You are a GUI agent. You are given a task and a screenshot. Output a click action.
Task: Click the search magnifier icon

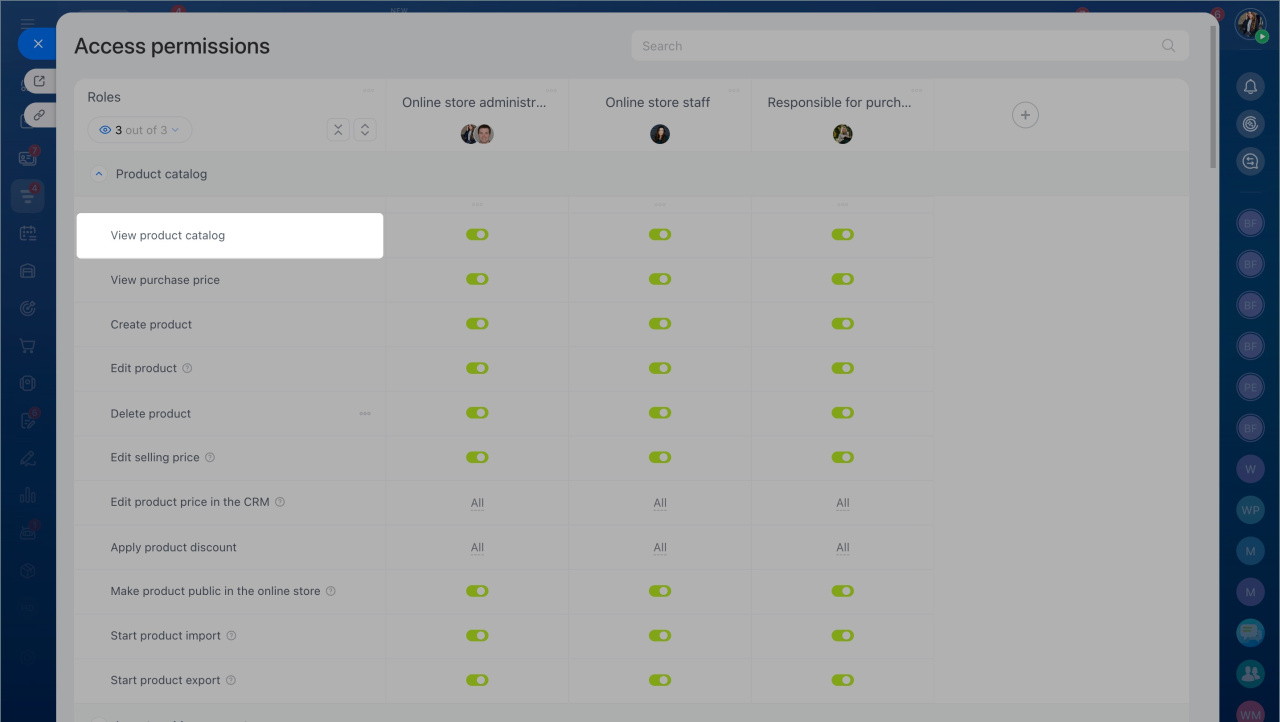[x=1168, y=46]
